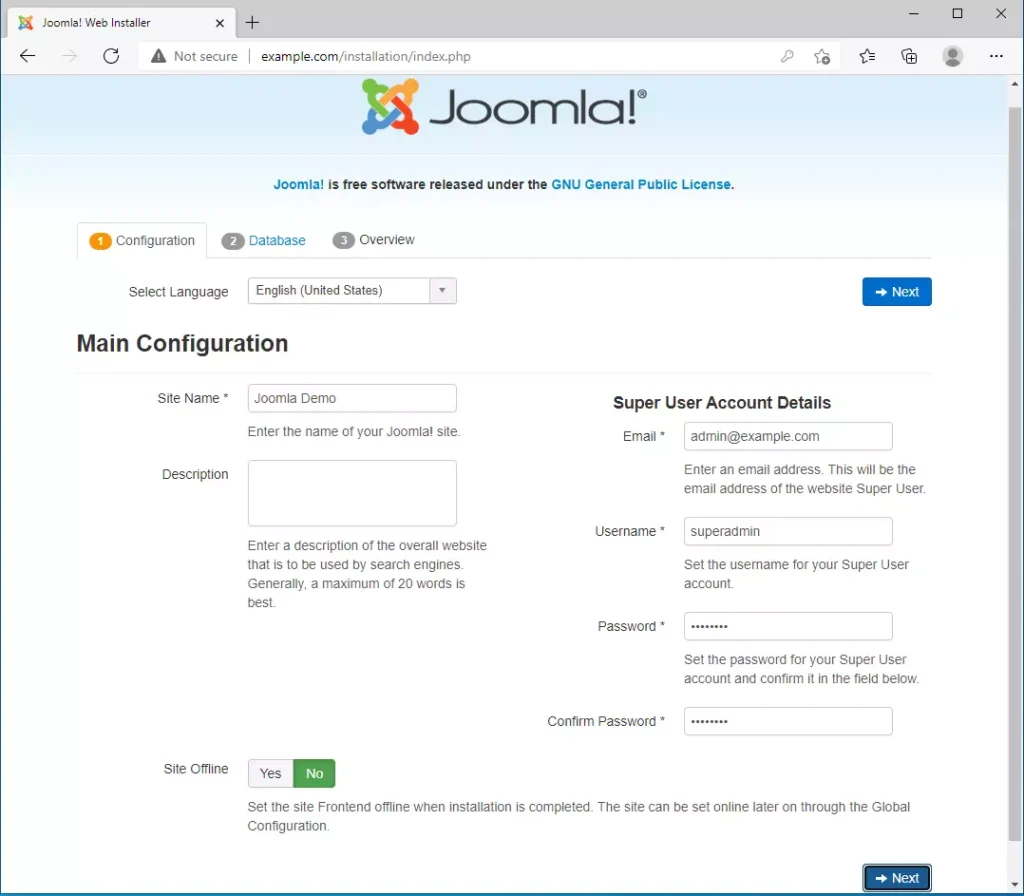Image resolution: width=1024 pixels, height=896 pixels.
Task: Click the Joomla! logo image
Action: (504, 106)
